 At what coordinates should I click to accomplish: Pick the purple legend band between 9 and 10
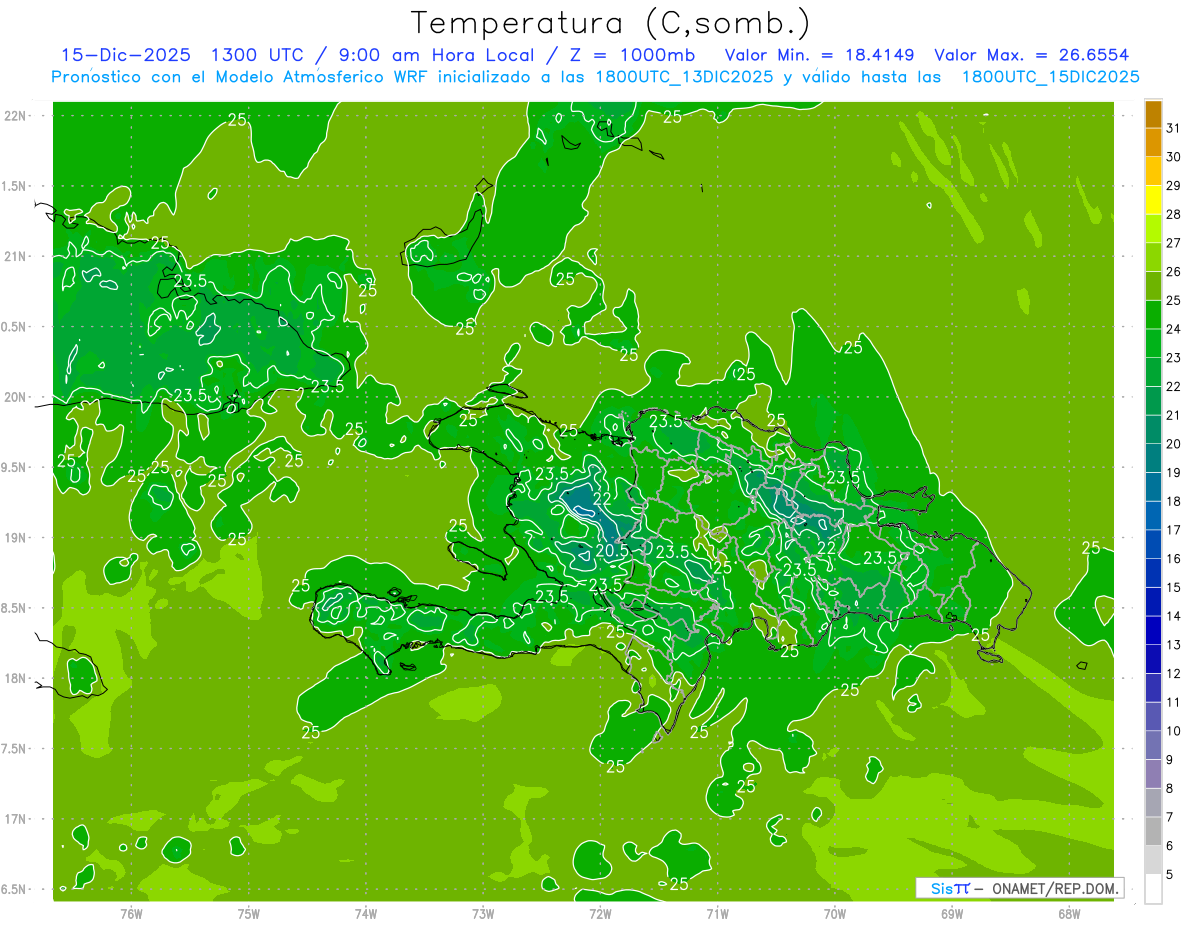tap(1153, 745)
